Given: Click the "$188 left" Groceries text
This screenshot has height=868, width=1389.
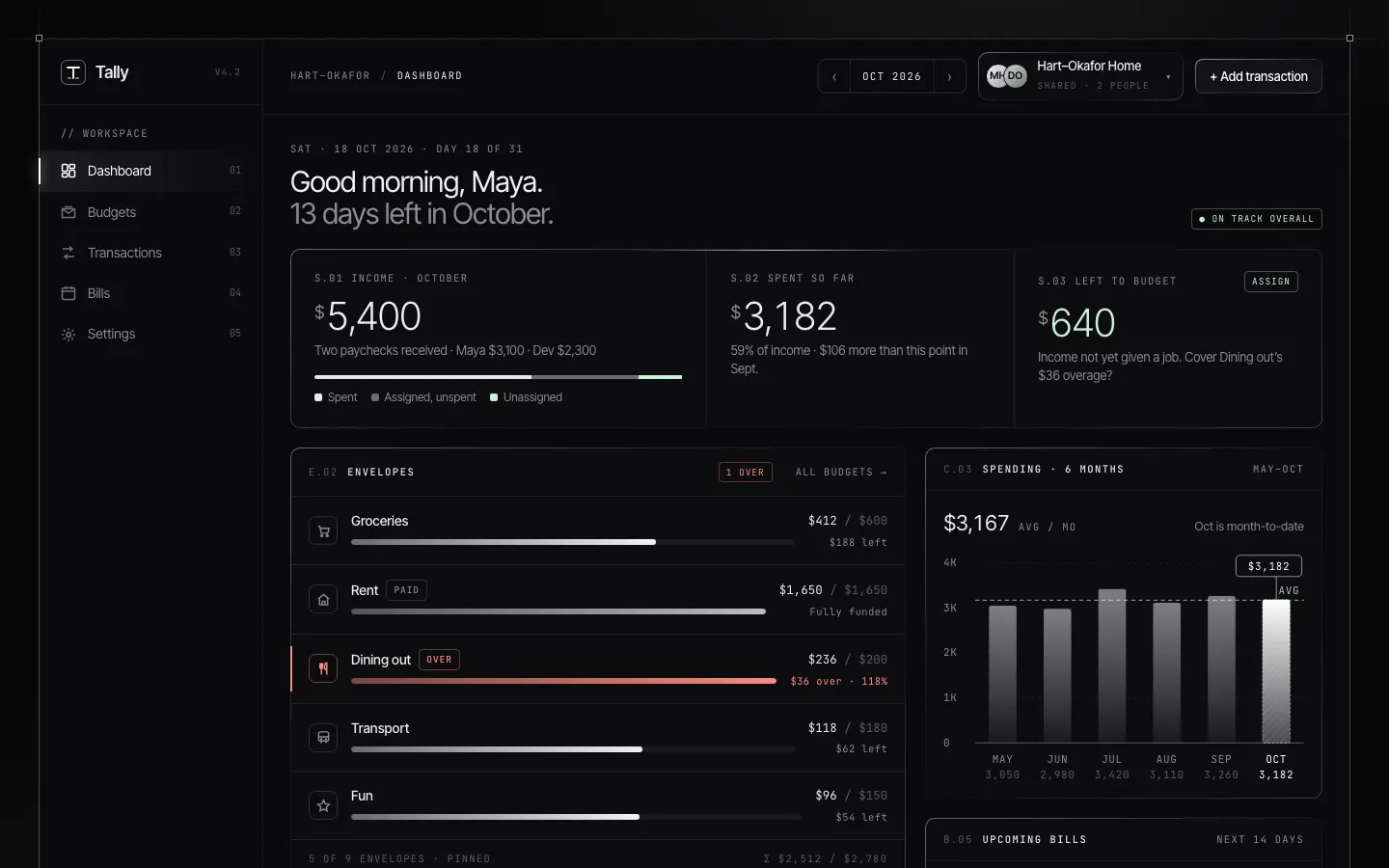Looking at the screenshot, I should (x=858, y=543).
